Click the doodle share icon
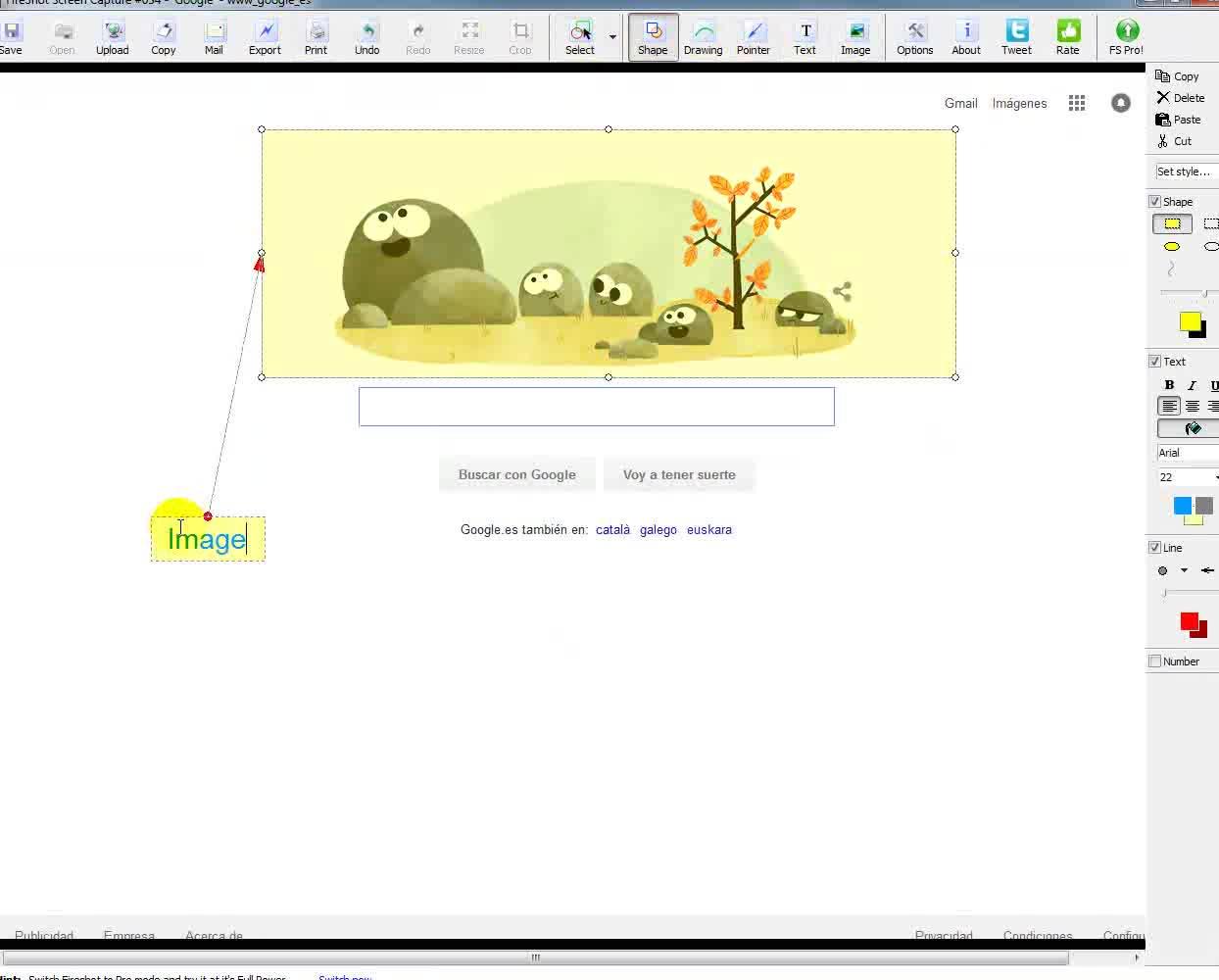This screenshot has width=1219, height=980. tap(842, 291)
